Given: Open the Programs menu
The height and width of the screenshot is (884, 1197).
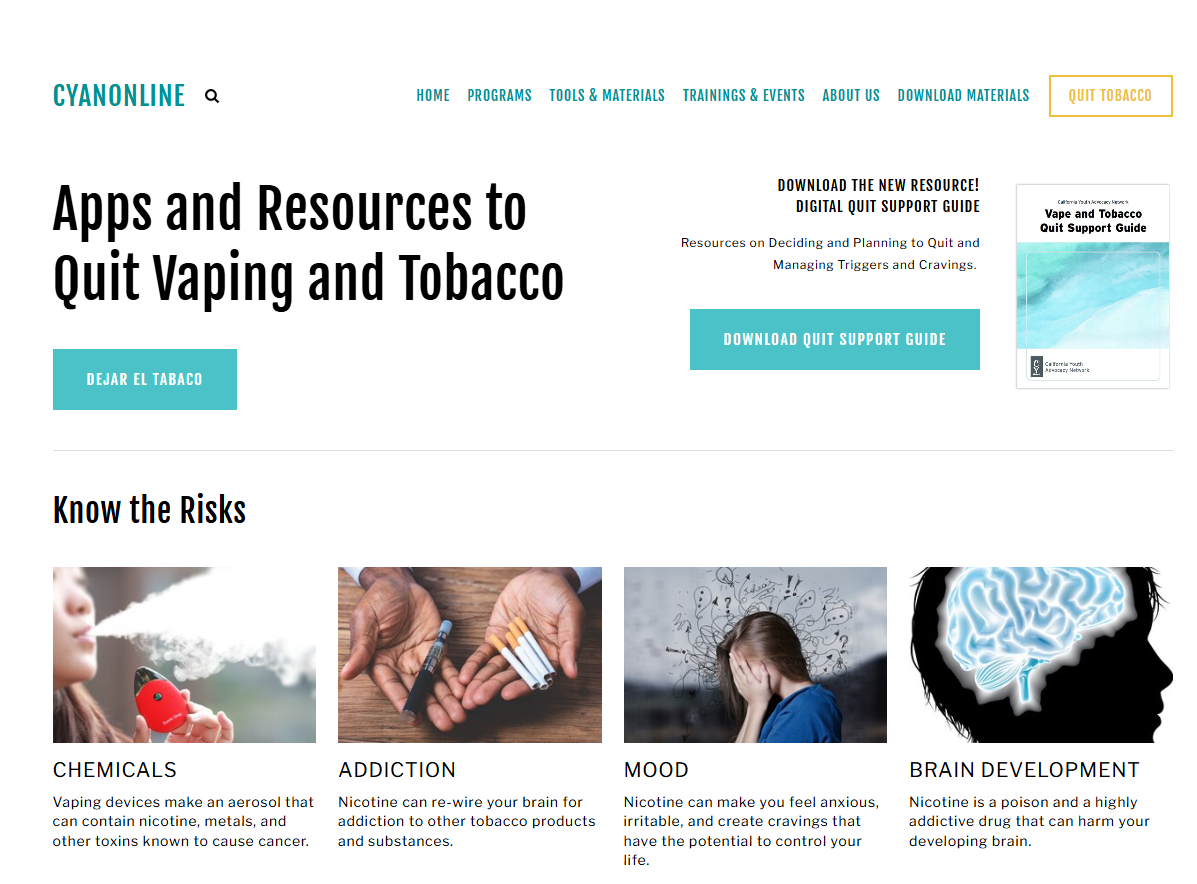Looking at the screenshot, I should pos(499,95).
